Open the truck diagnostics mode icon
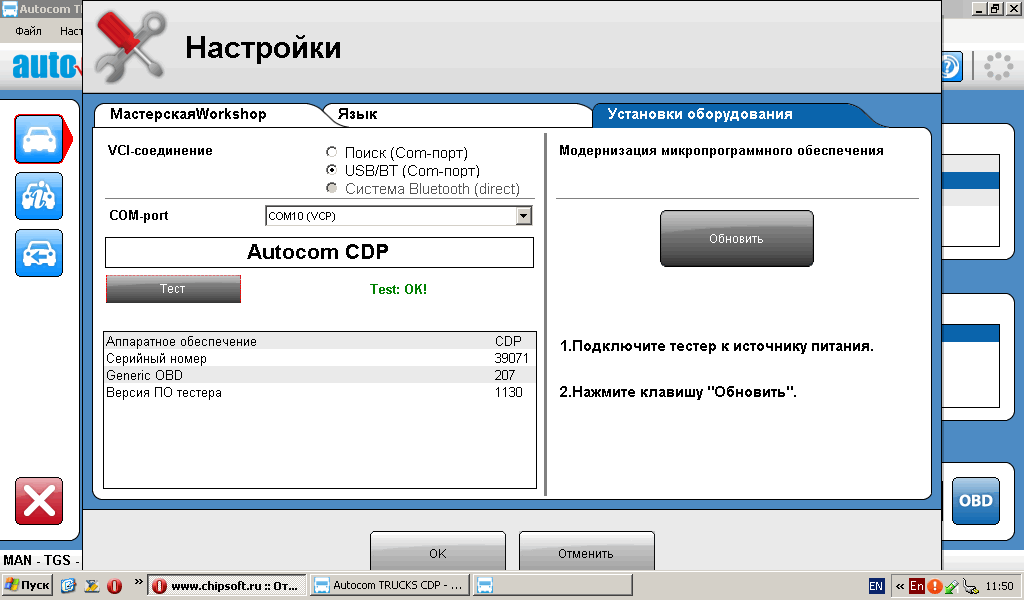Screen dimensions: 1024x600 [x=38, y=196]
